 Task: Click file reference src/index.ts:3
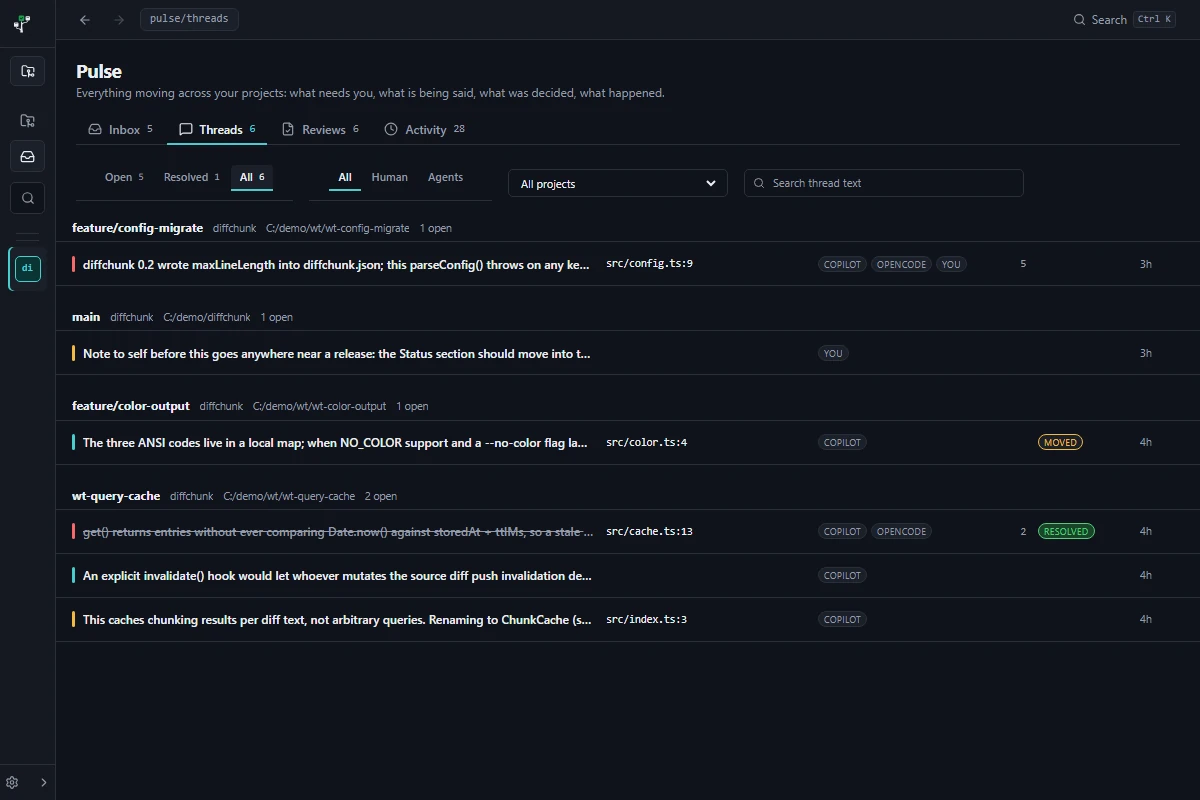pos(646,619)
